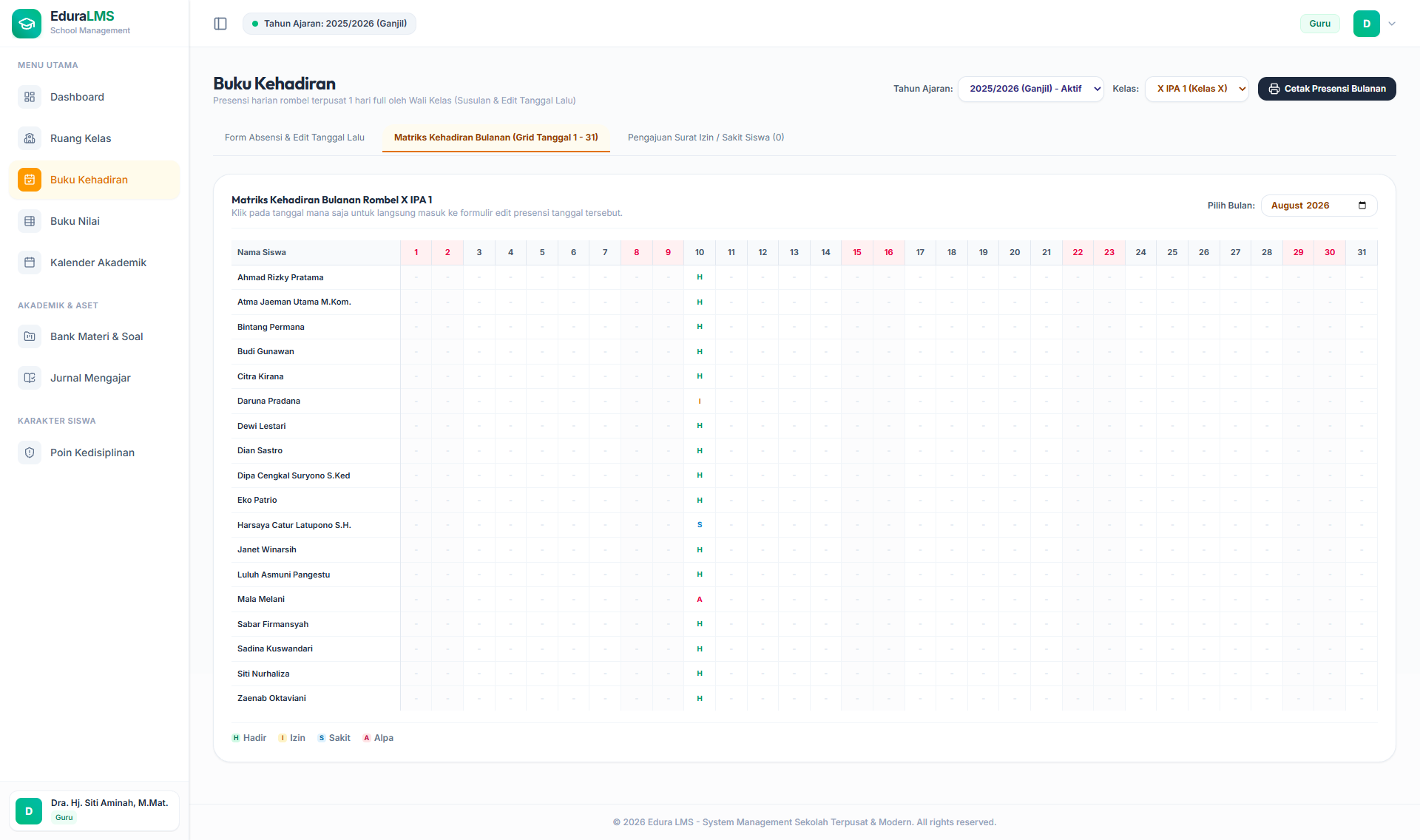
Task: Click the Tahun Ajaran 2025/2026 (Ganjil) badge
Action: click(x=329, y=24)
